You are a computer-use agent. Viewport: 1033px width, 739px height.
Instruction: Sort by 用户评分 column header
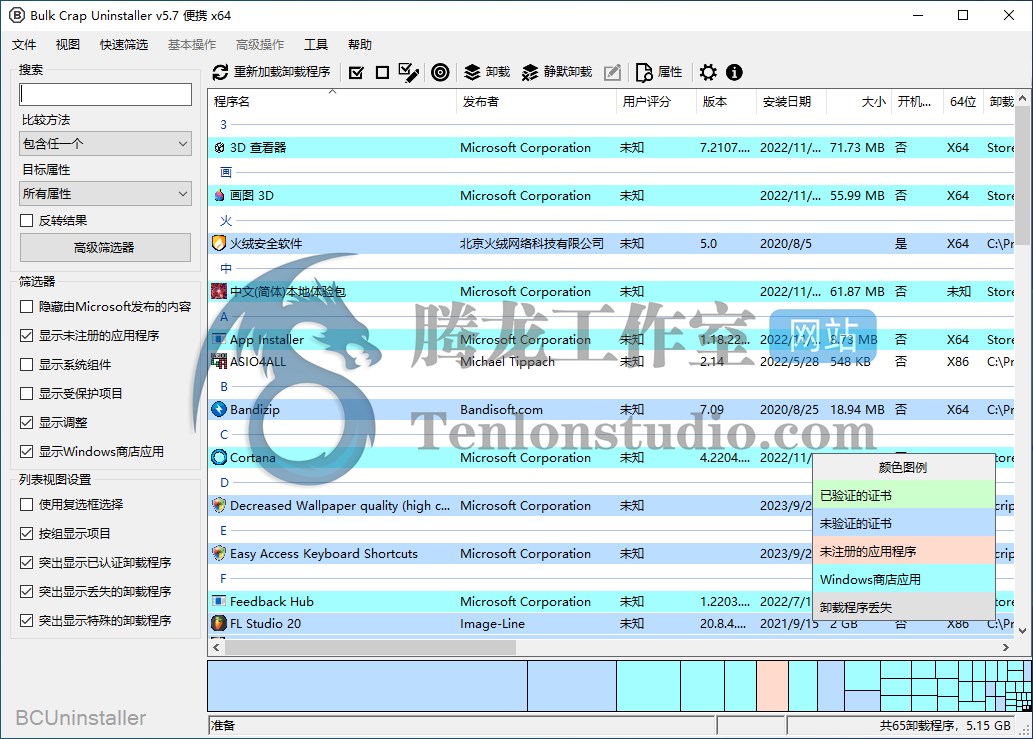[x=656, y=101]
